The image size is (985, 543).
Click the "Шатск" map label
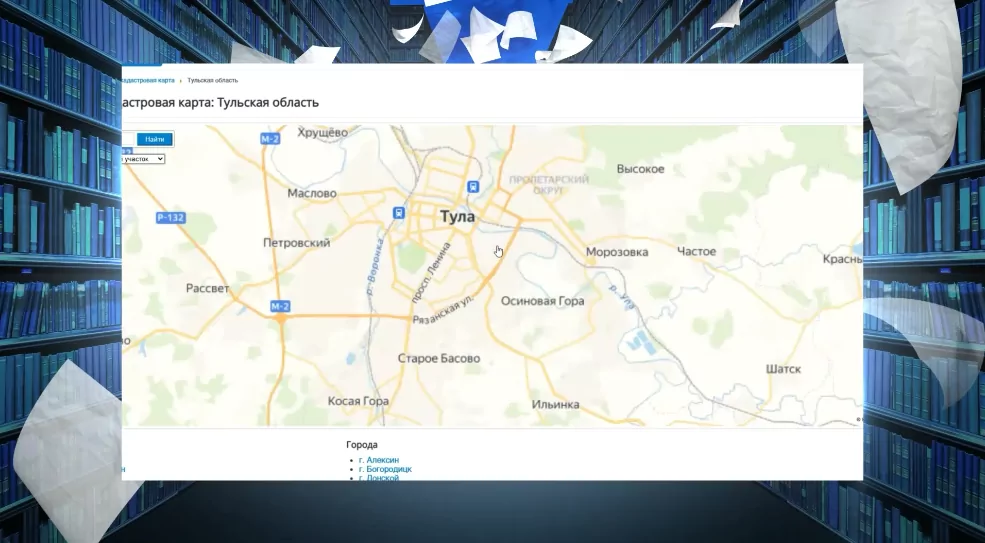tap(783, 369)
